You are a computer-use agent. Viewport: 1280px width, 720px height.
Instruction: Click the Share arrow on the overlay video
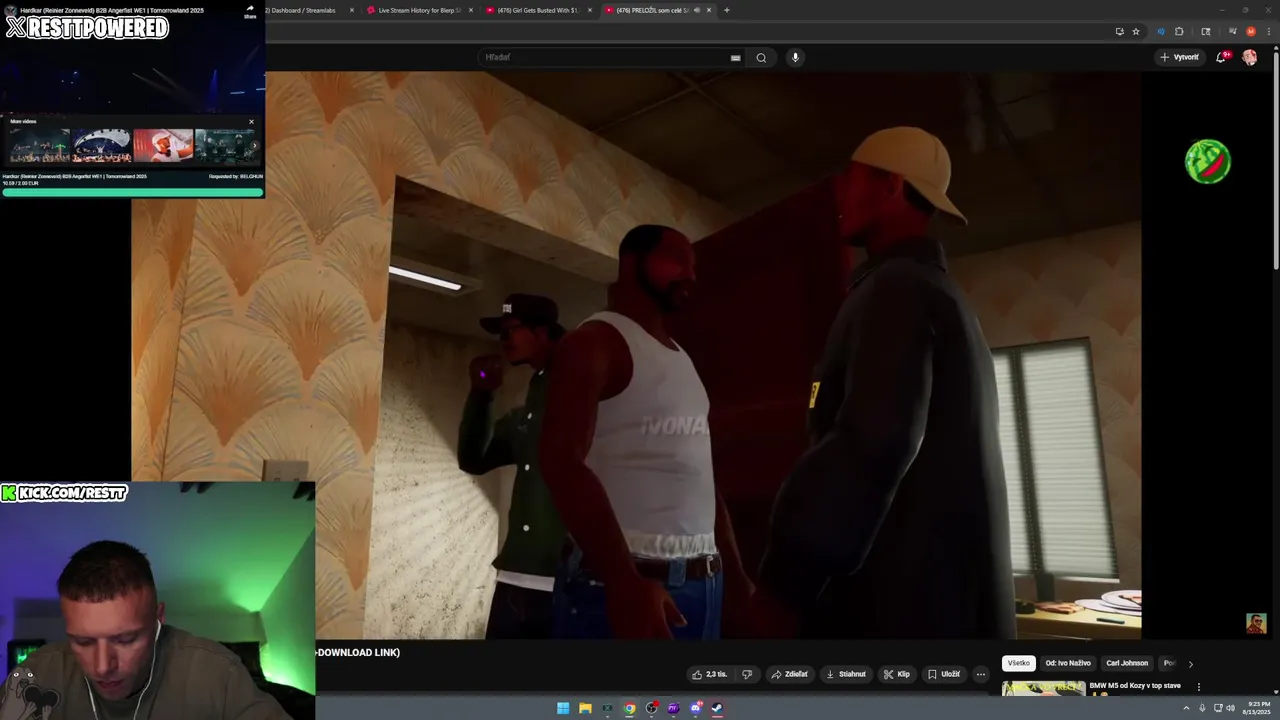click(250, 11)
